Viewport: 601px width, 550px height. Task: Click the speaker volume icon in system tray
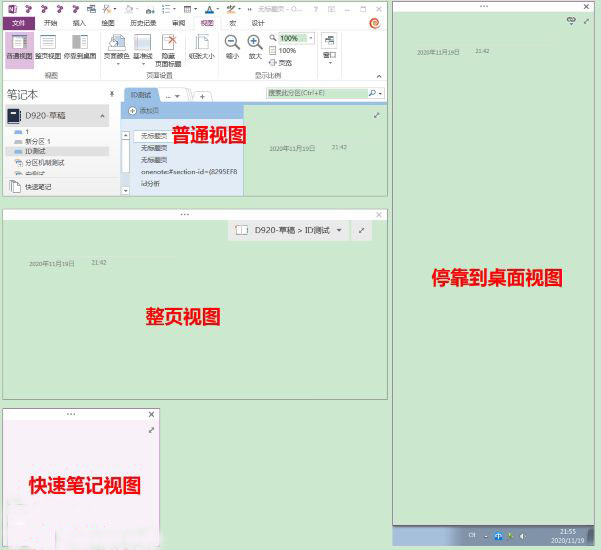pos(522,536)
